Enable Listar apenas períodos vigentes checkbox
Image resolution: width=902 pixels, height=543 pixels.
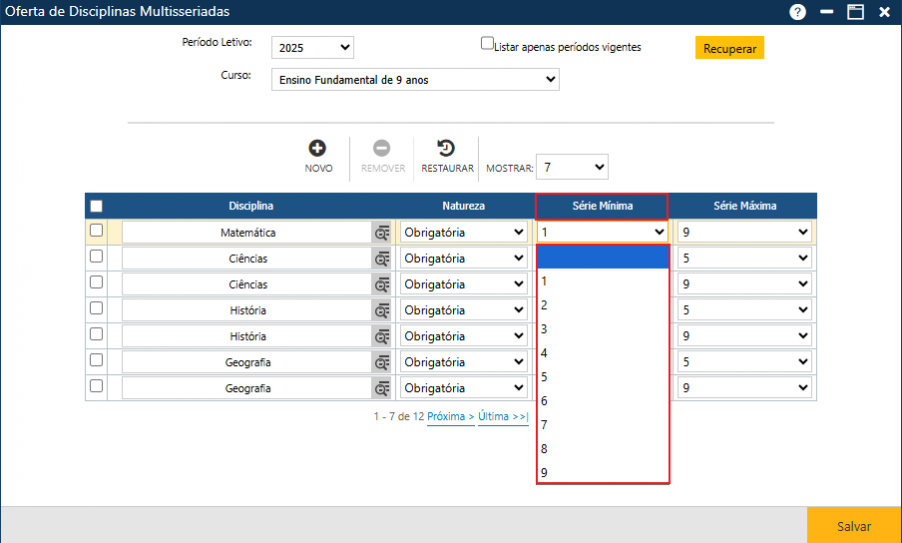click(488, 44)
